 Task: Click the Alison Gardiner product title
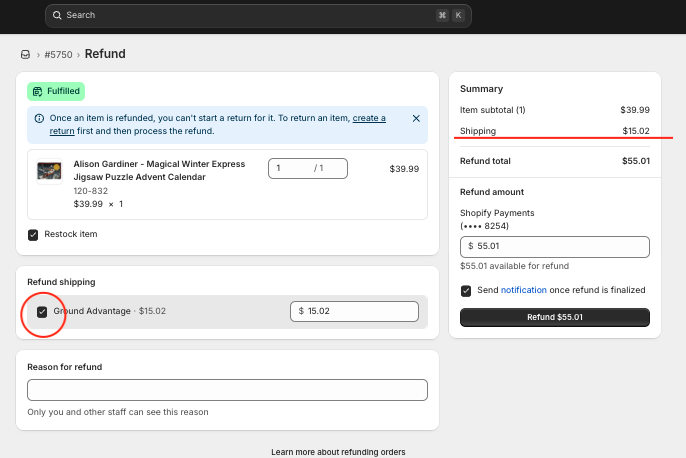tap(159, 171)
